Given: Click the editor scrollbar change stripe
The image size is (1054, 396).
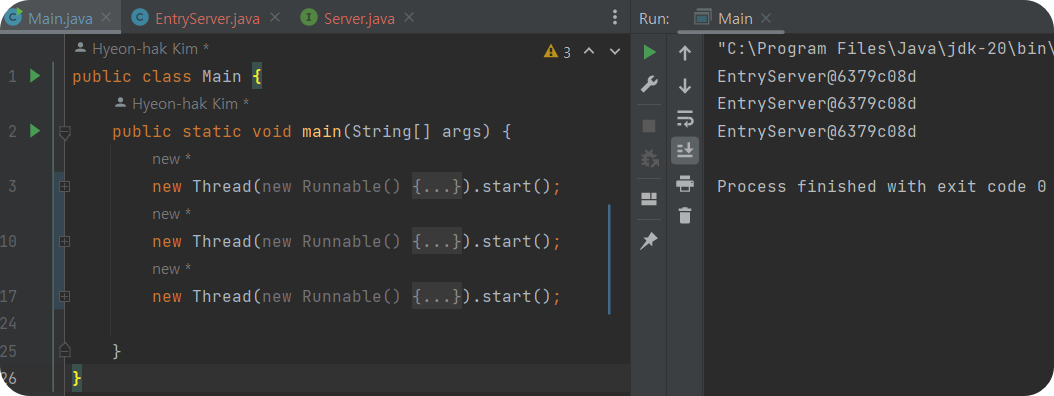Looking at the screenshot, I should coord(609,260).
